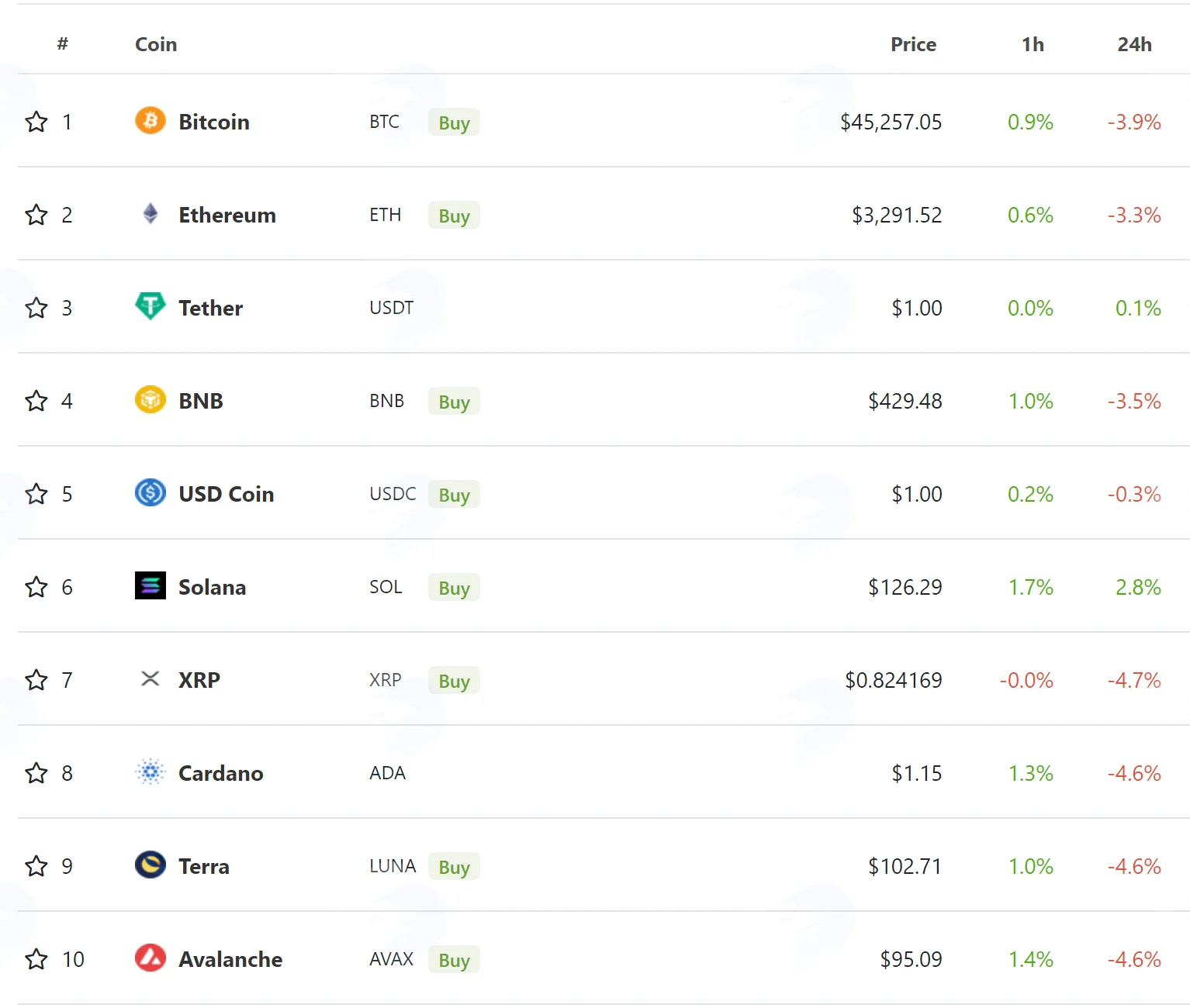
Task: Click the USD Coin blue logo
Action: [150, 492]
